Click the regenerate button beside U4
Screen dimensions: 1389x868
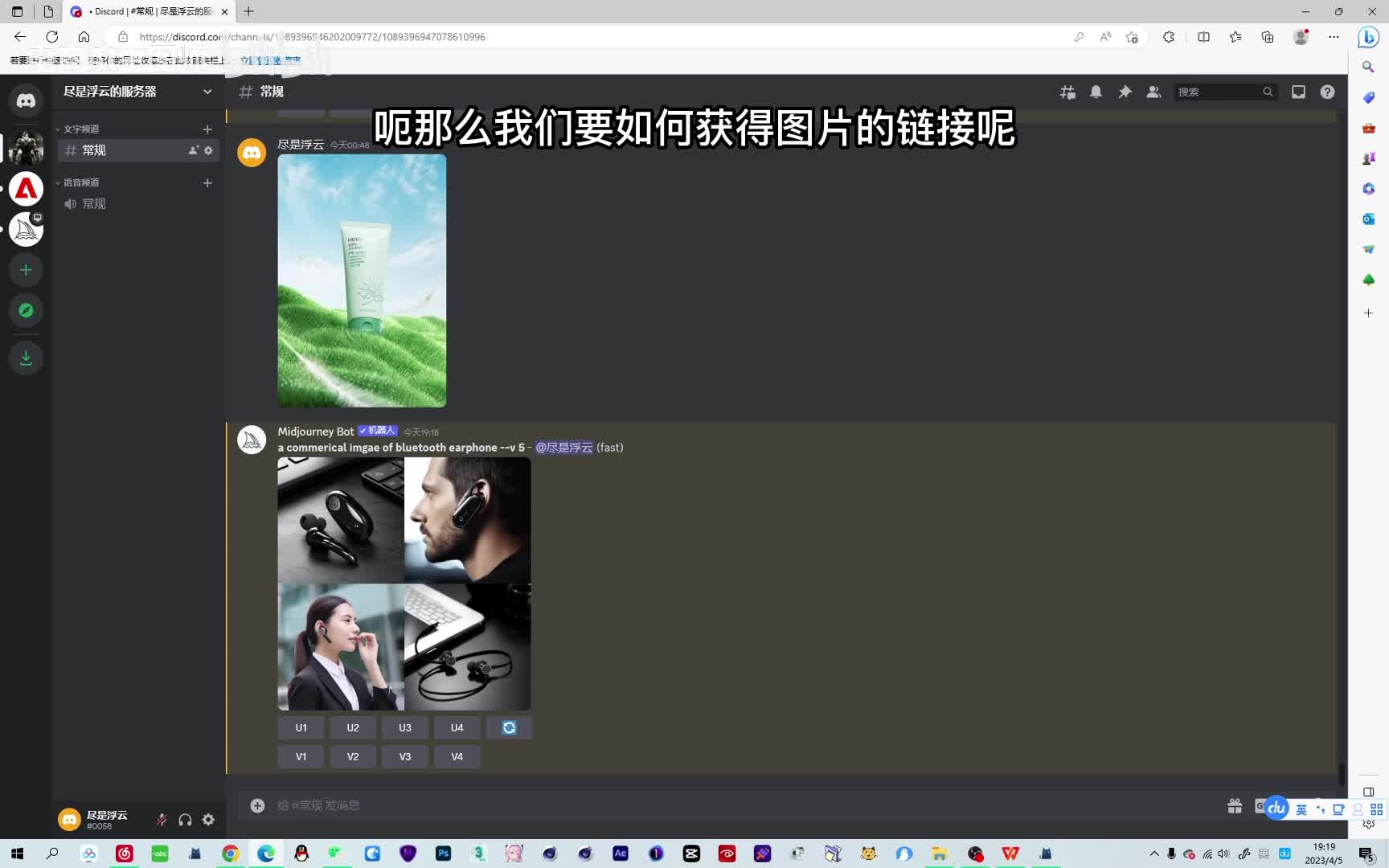click(x=509, y=728)
